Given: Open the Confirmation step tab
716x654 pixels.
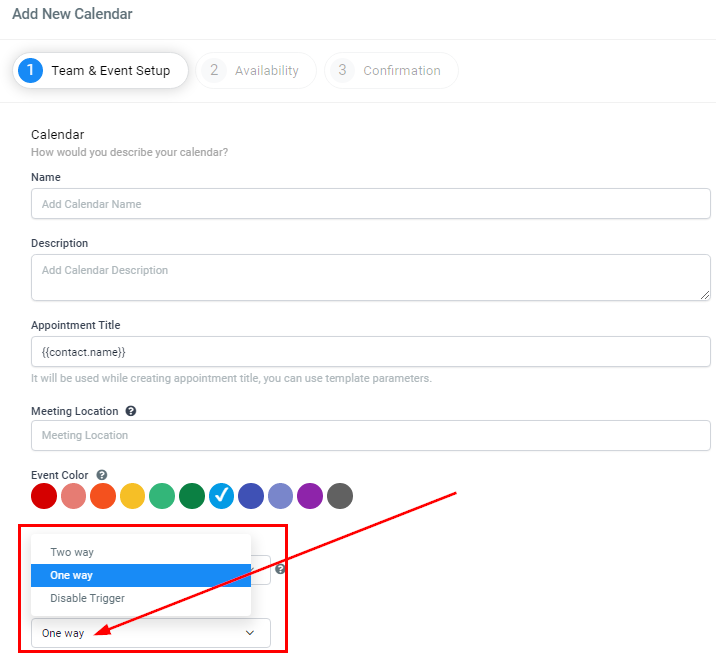Looking at the screenshot, I should point(391,71).
